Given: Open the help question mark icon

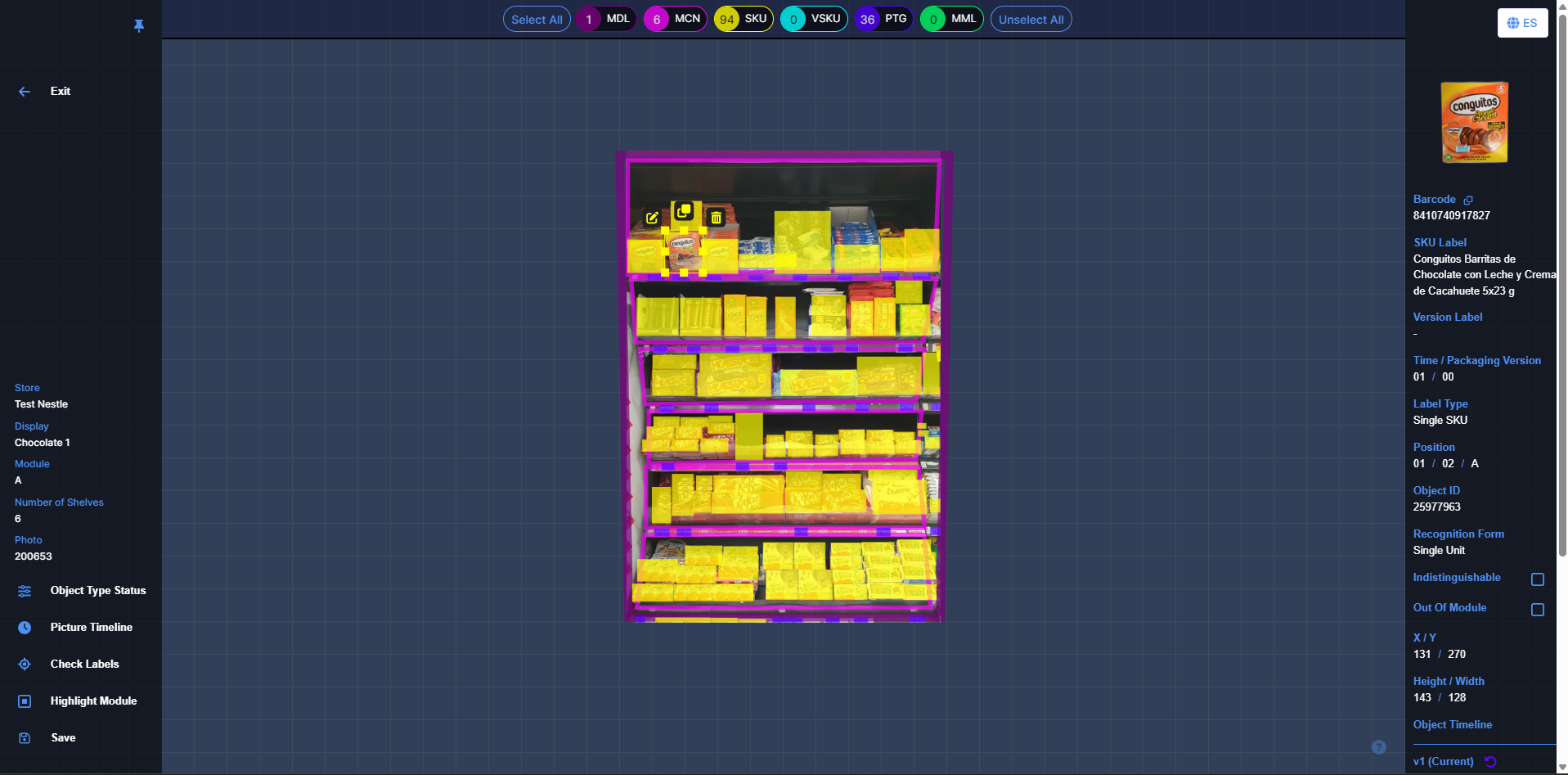Looking at the screenshot, I should coord(1379,747).
